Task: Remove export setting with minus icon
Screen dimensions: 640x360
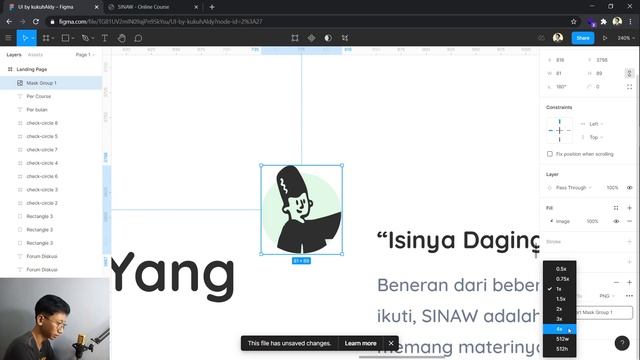Action: click(x=616, y=282)
